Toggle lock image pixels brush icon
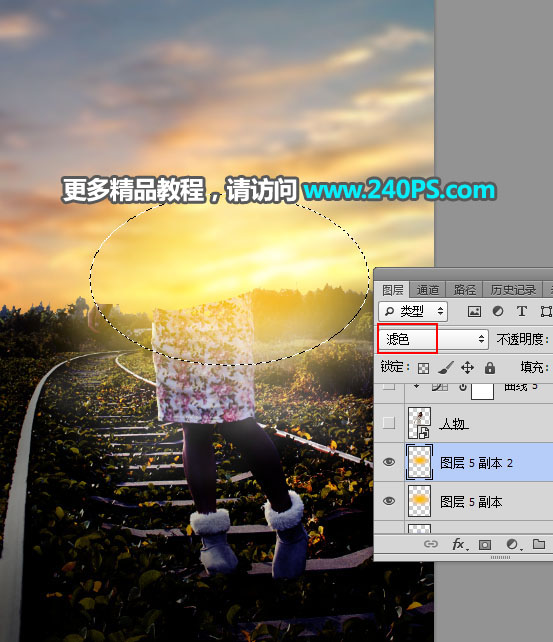Screen dimensions: 553x642 (446, 368)
